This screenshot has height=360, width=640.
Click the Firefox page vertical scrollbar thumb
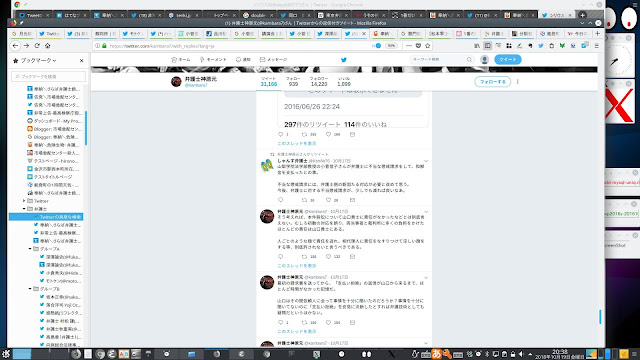pos(600,317)
